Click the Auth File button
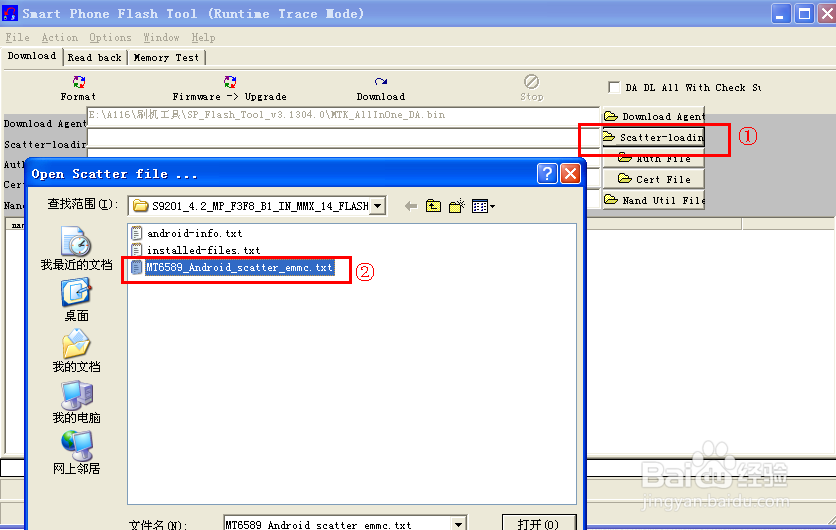The image size is (836, 530). [654, 158]
